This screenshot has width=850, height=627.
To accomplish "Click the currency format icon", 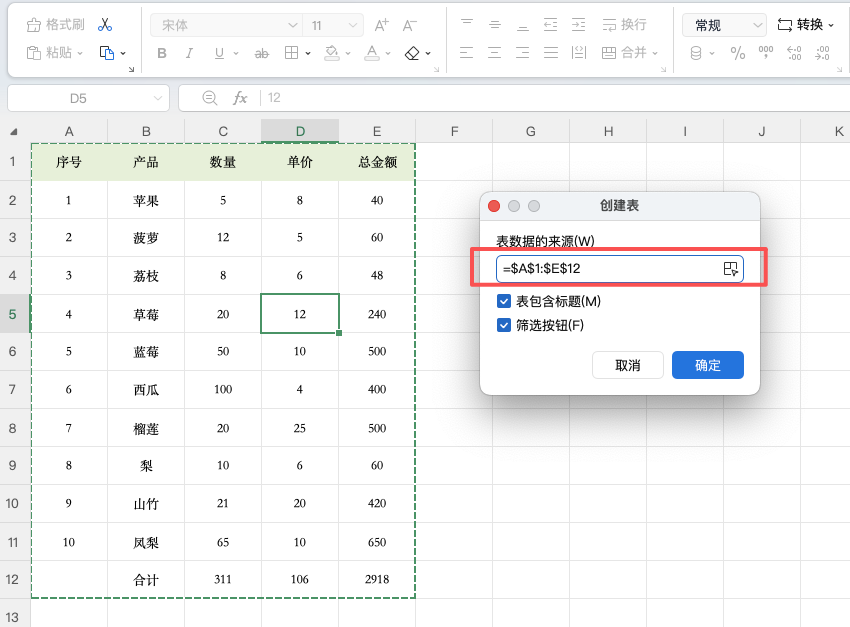I will pos(696,53).
